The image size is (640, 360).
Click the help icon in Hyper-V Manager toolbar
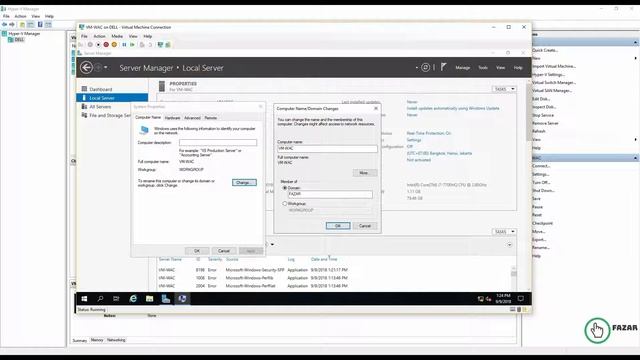(40, 24)
